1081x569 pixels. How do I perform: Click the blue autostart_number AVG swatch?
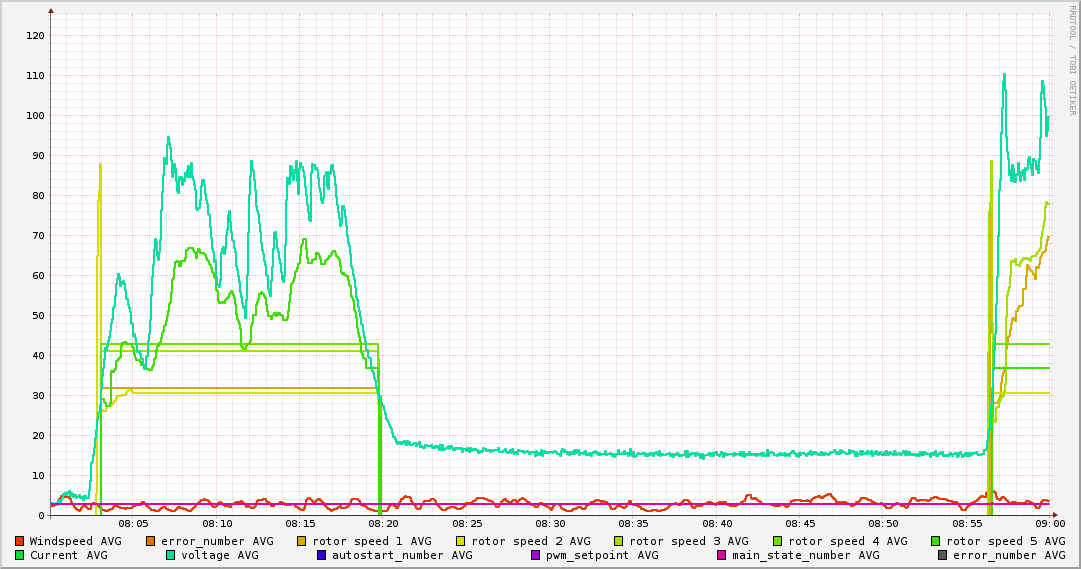tap(322, 555)
